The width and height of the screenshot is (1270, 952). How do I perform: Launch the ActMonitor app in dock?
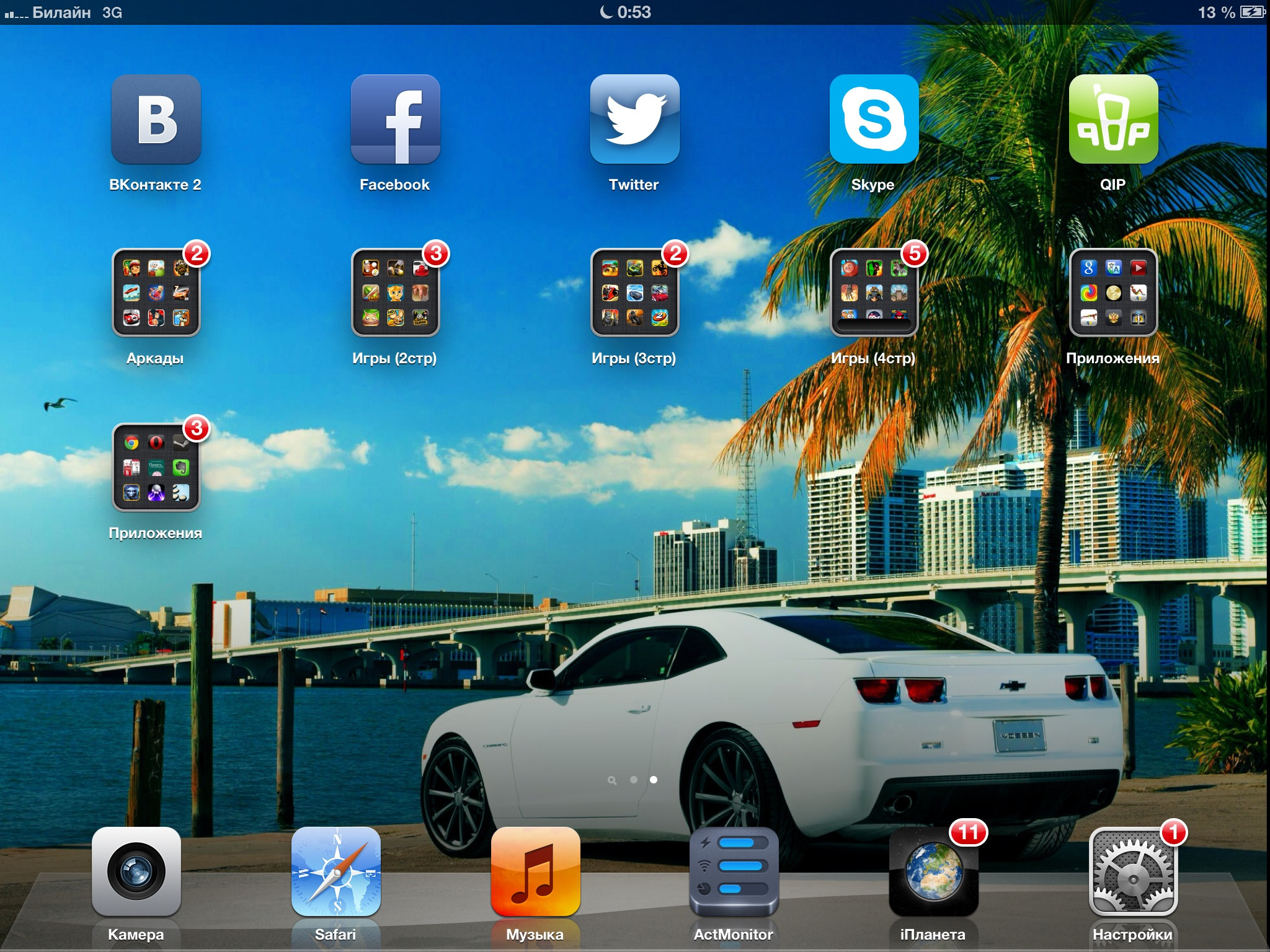coord(734,871)
